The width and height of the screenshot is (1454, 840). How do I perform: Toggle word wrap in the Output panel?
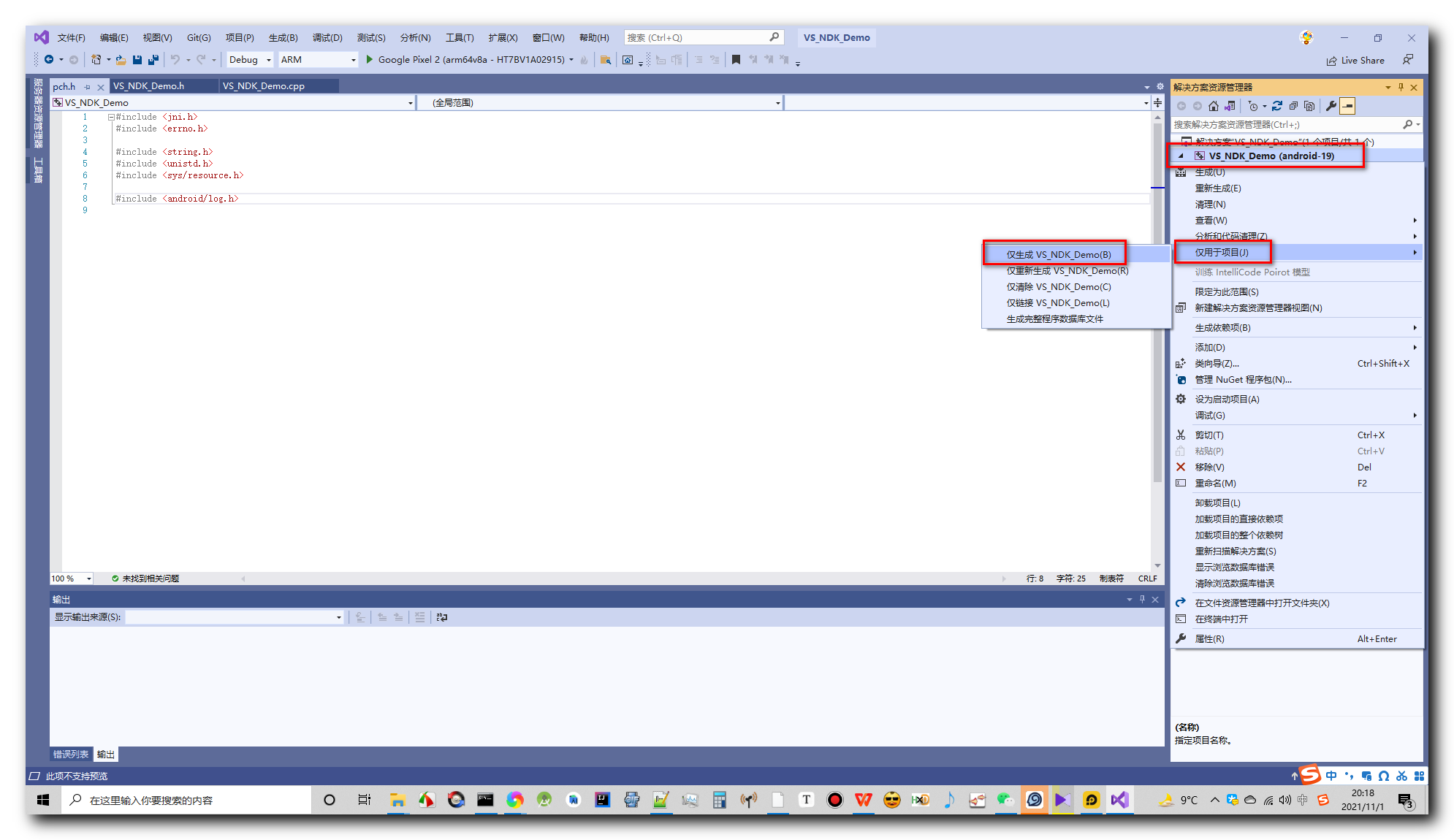[442, 617]
